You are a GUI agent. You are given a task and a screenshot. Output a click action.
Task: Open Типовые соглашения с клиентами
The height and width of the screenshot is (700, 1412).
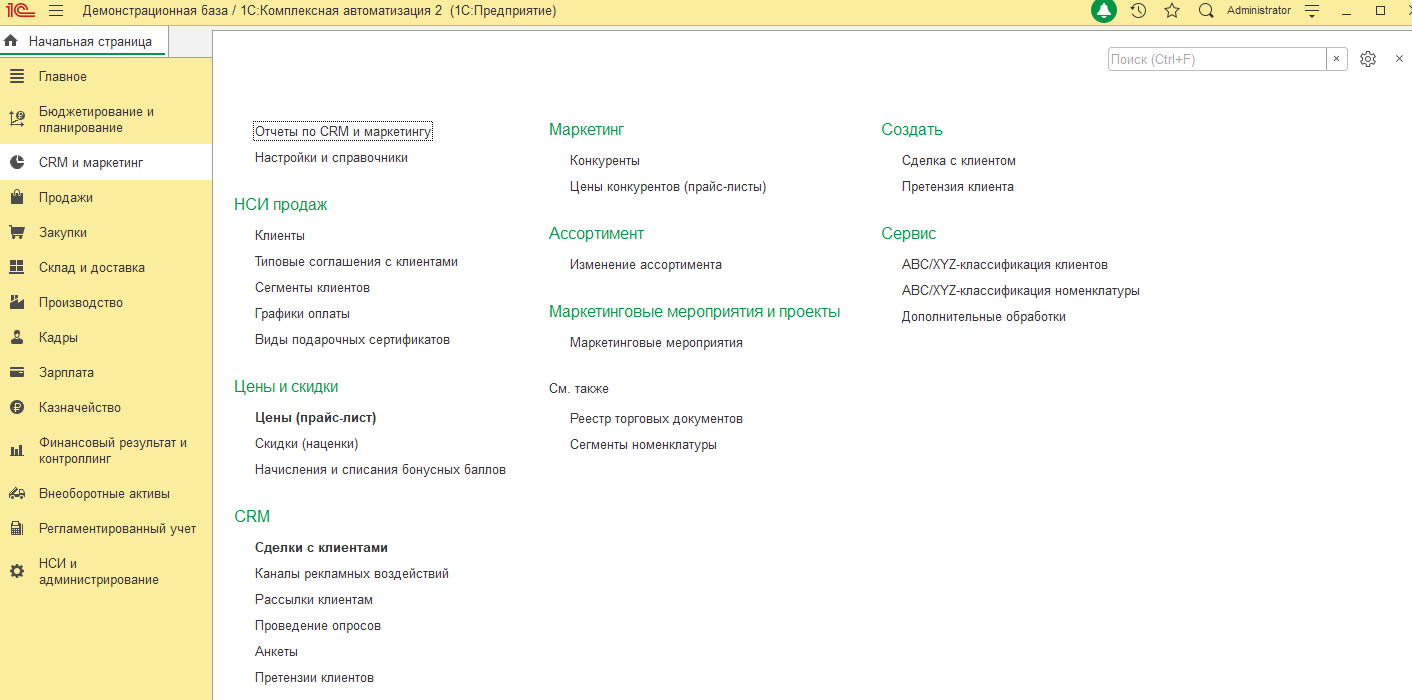tap(356, 261)
